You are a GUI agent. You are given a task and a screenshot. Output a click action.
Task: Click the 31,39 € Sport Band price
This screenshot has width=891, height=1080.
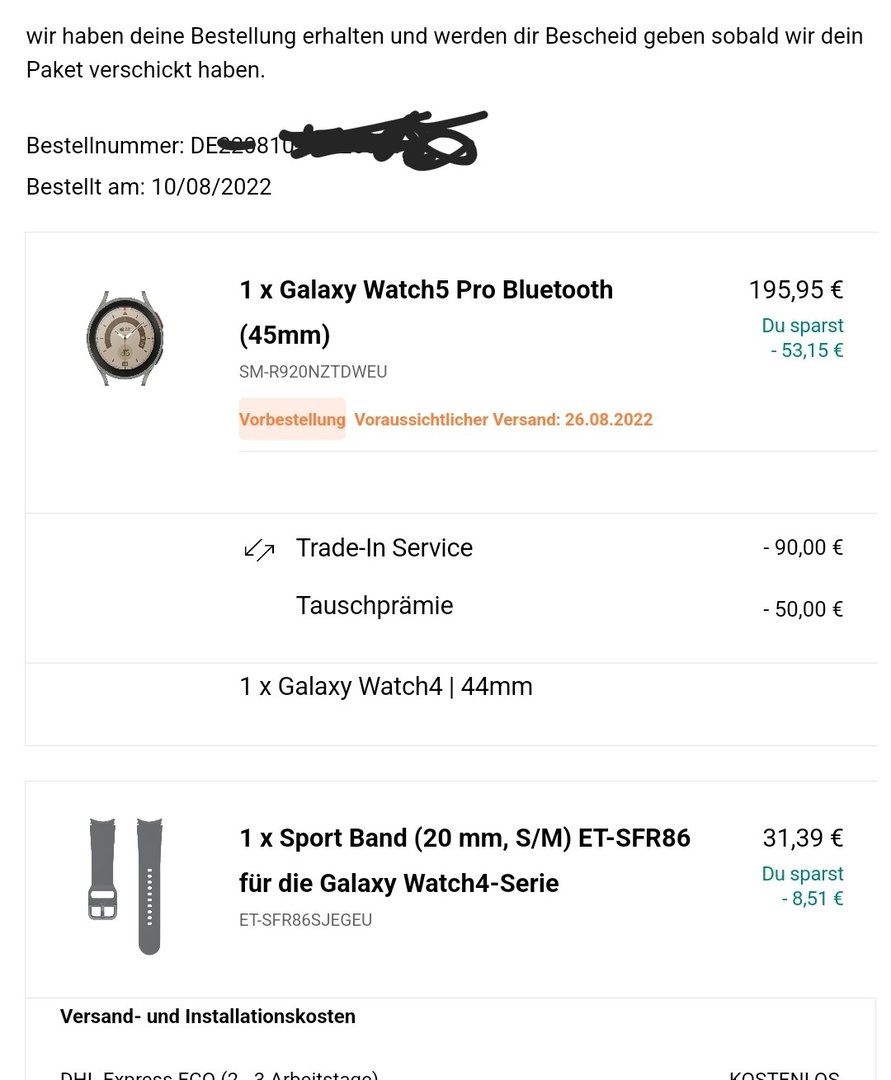click(803, 838)
